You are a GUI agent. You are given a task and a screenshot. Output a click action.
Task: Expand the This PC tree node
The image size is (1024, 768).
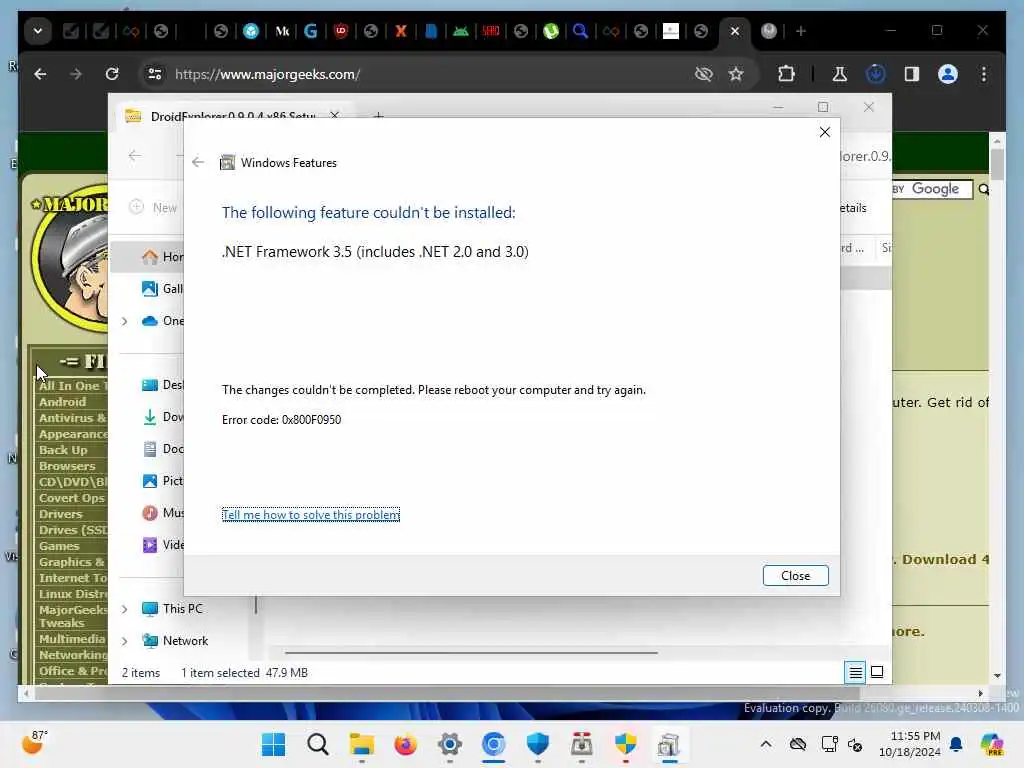coord(124,609)
